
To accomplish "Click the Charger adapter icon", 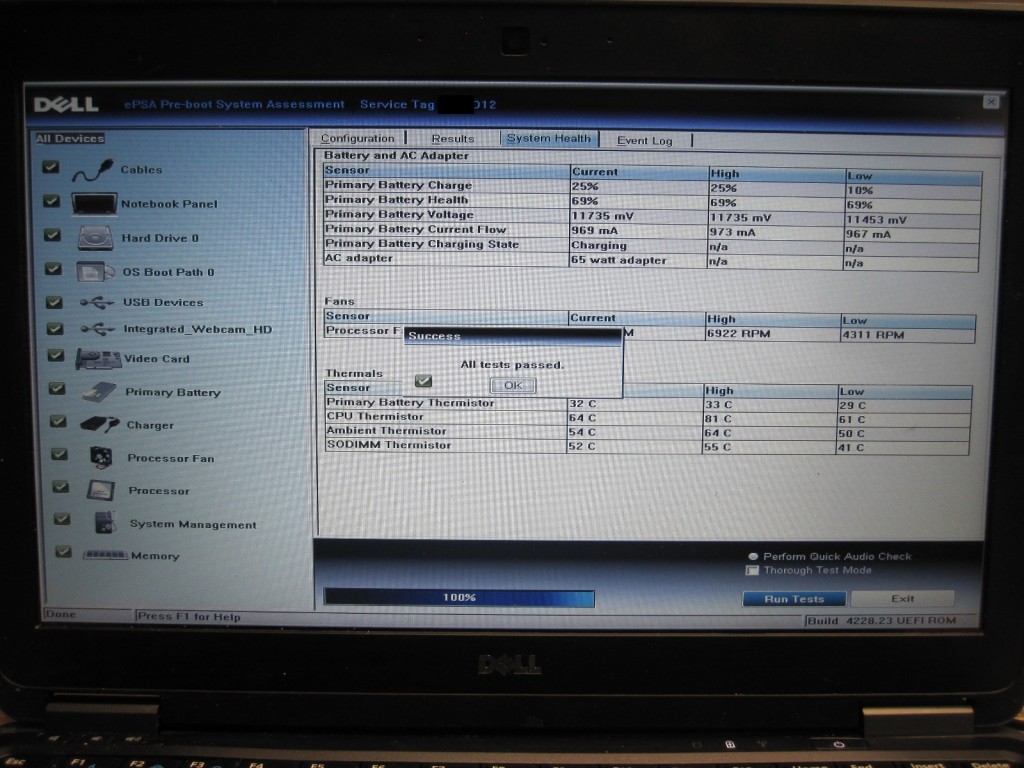I will pyautogui.click(x=100, y=424).
